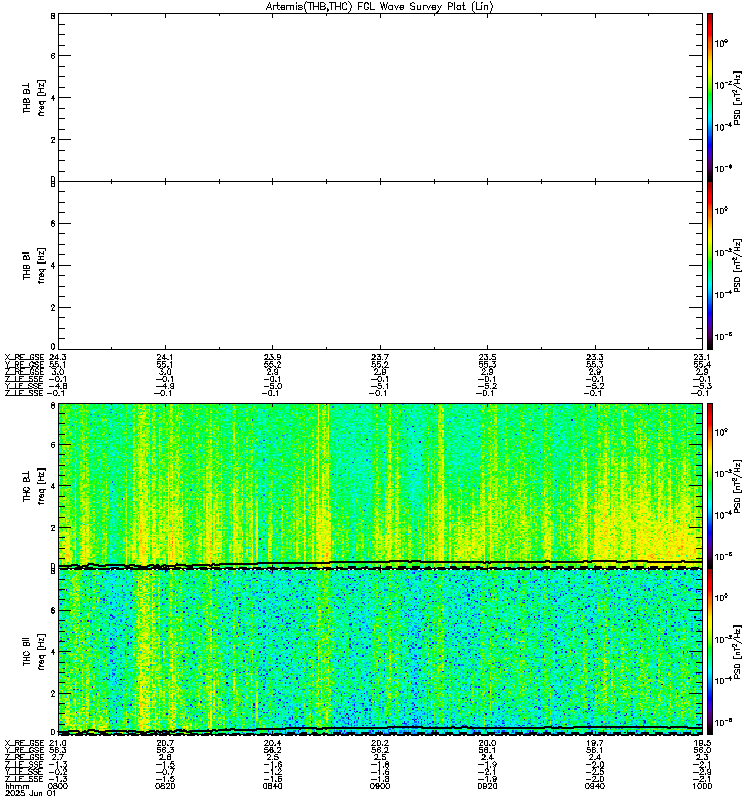The height and width of the screenshot is (800, 750).
Task: Click the date label '2025 Jun 01'
Action: coord(30,794)
